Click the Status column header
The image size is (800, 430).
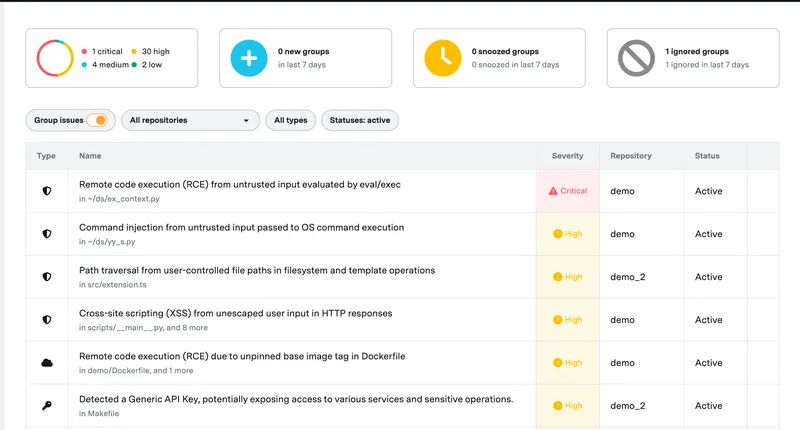click(x=707, y=156)
